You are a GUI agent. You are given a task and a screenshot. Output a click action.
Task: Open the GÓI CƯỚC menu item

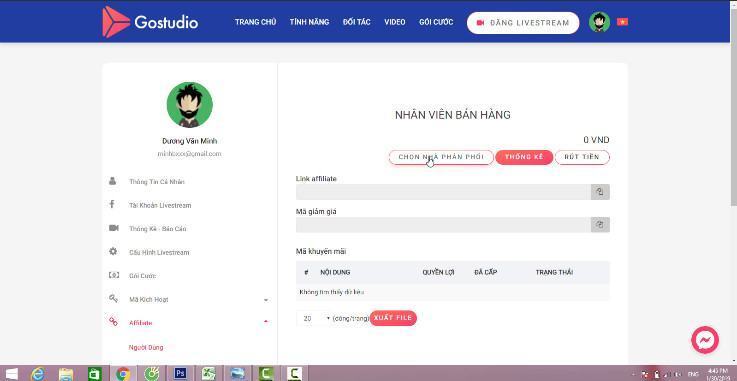(x=436, y=22)
